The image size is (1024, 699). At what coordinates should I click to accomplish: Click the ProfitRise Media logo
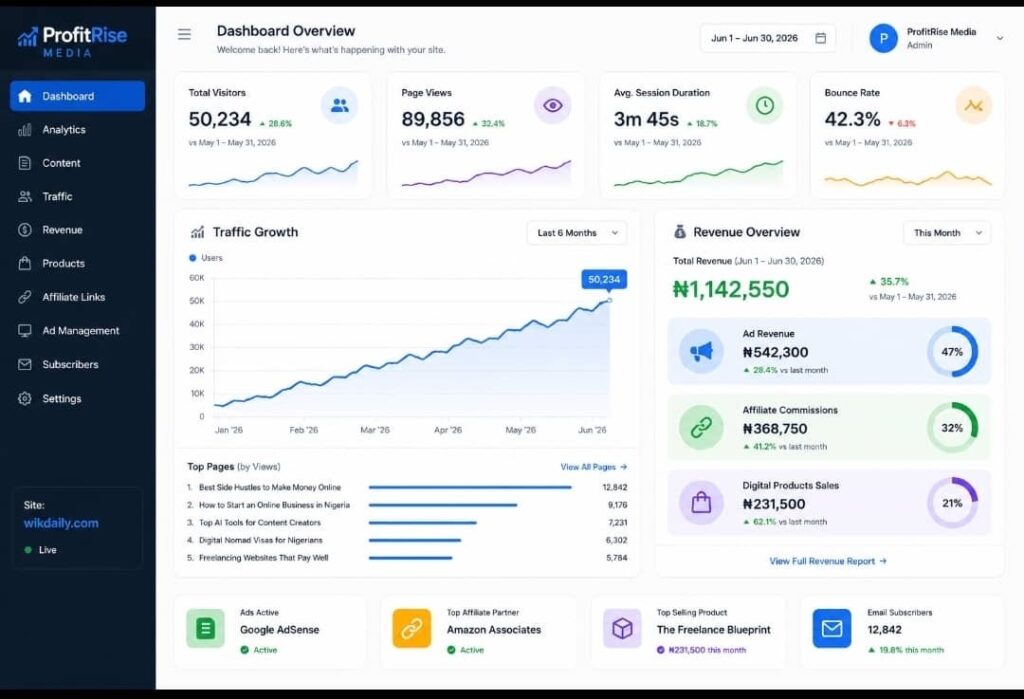coord(72,42)
